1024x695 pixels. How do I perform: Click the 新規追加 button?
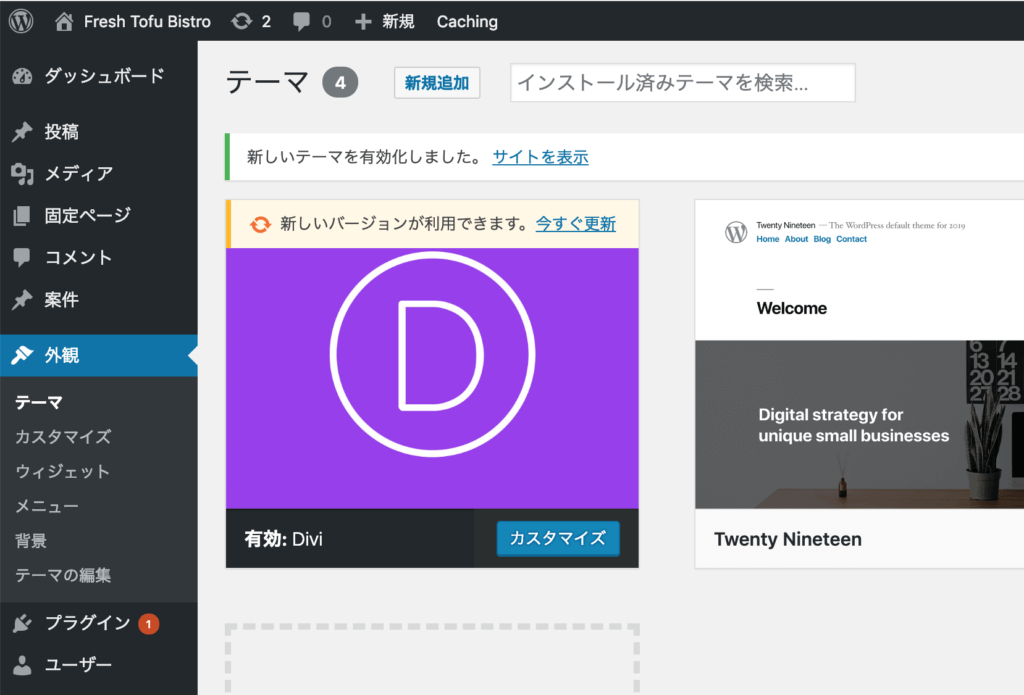(x=437, y=83)
